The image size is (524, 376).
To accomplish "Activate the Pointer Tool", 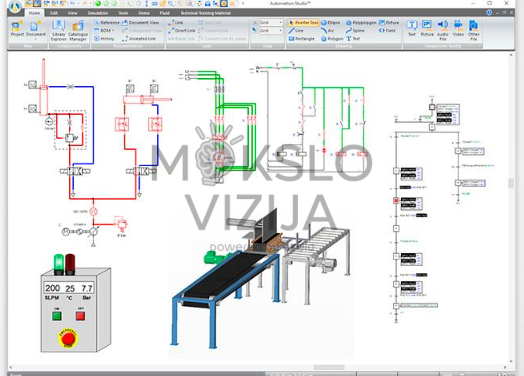I will coord(303,22).
